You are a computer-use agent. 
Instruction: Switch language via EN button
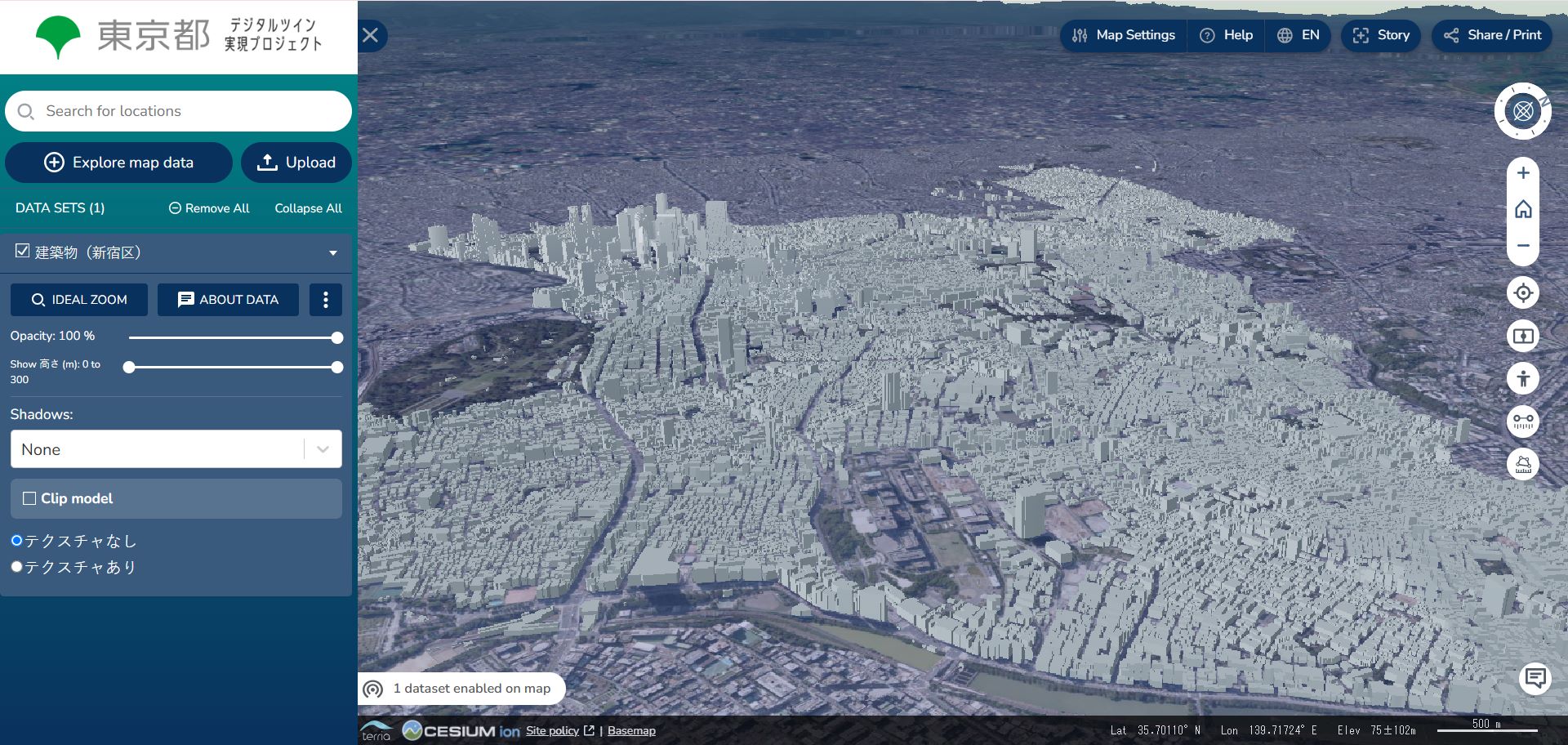pos(1298,35)
